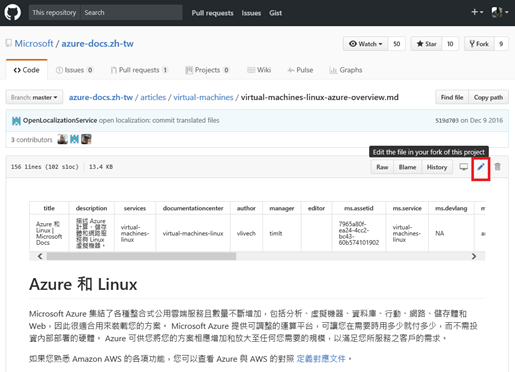Click the Azure 和 Linux heading
The height and width of the screenshot is (372, 515).
(x=83, y=284)
